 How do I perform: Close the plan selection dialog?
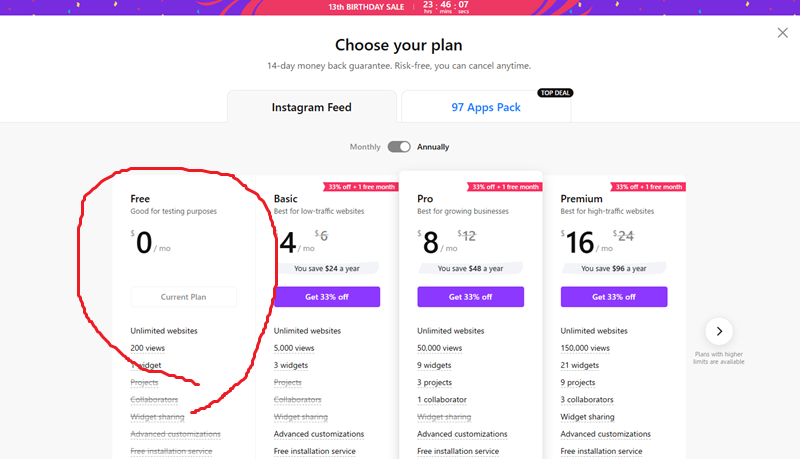point(783,33)
